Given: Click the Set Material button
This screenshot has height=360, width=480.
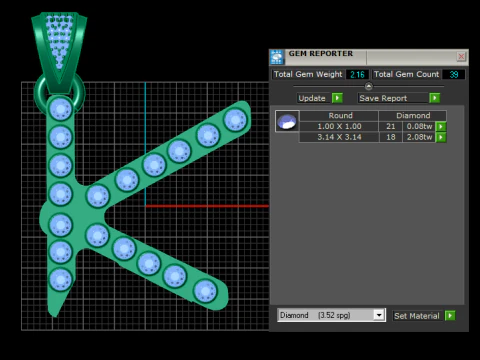Looking at the screenshot, I should point(417,316).
